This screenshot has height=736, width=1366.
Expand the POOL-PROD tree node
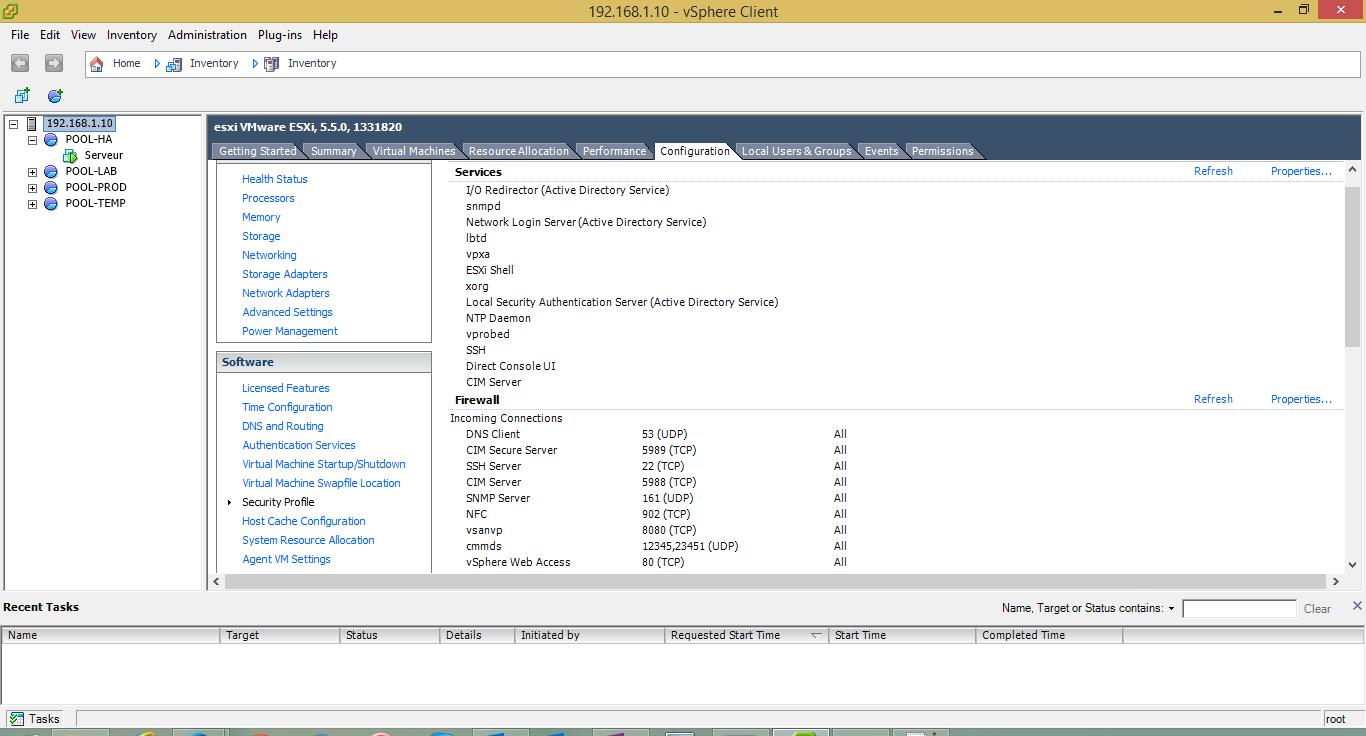click(32, 188)
